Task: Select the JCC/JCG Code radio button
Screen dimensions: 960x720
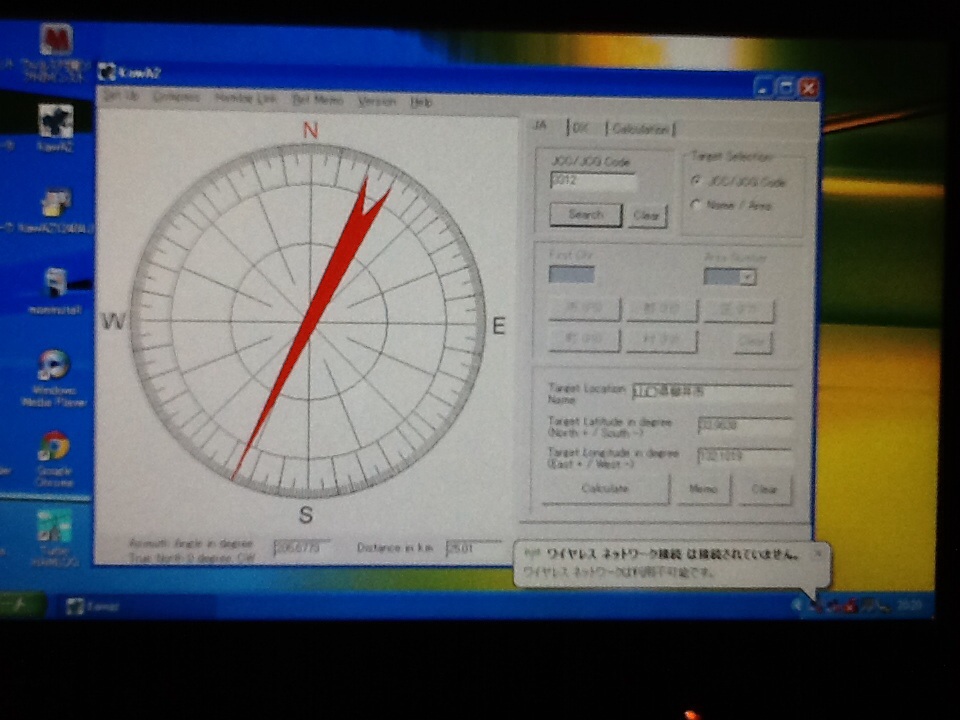Action: coord(696,181)
